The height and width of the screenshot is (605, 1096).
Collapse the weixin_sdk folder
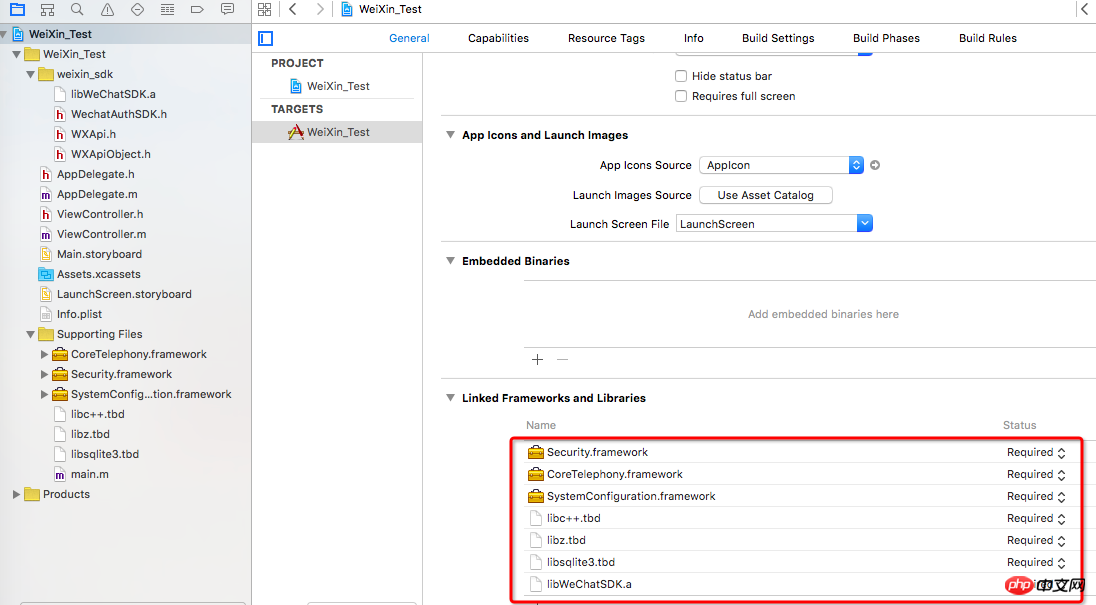click(30, 74)
